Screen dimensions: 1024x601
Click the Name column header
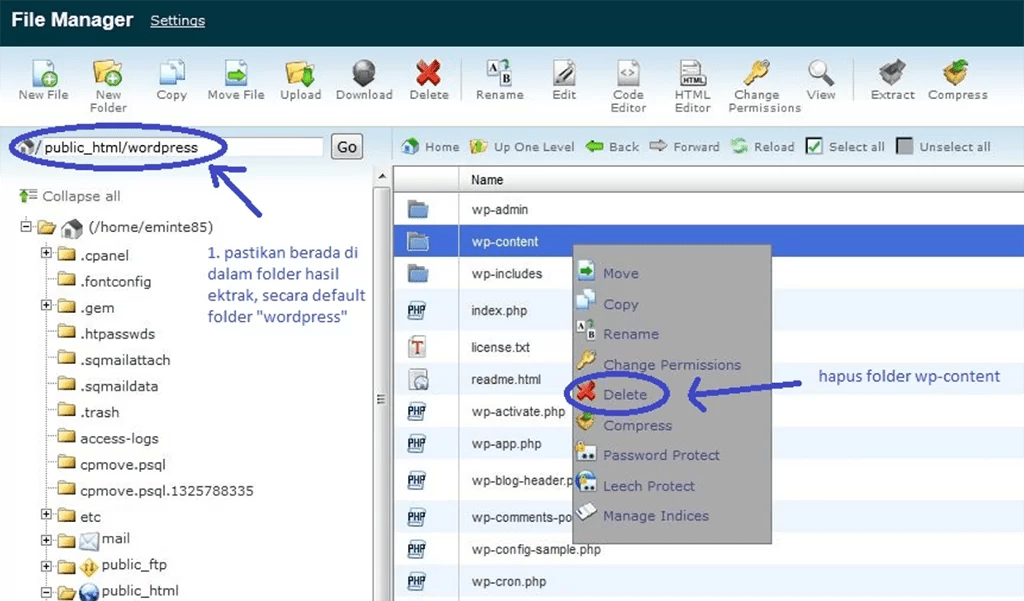coord(487,180)
